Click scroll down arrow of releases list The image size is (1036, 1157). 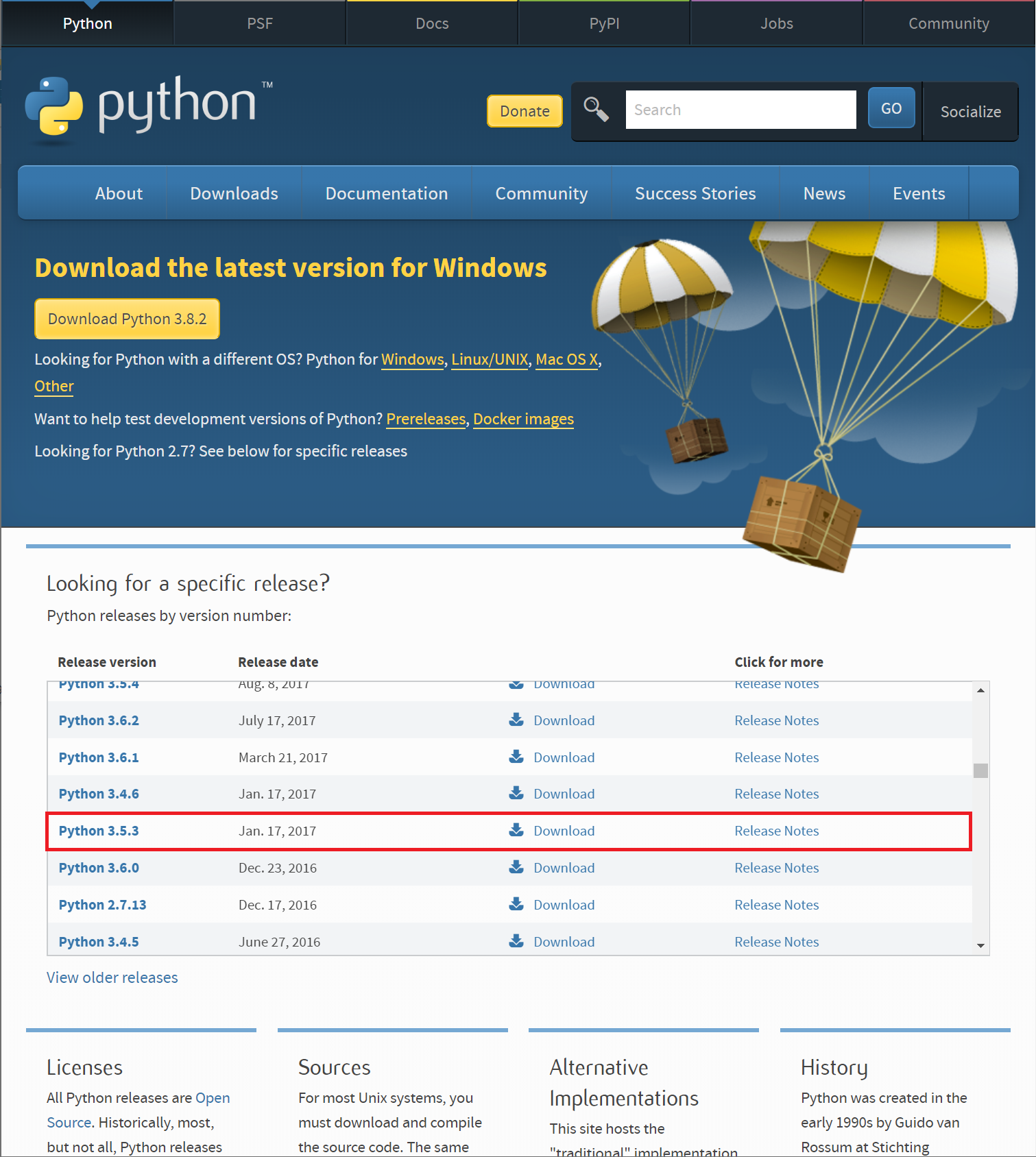click(980, 946)
